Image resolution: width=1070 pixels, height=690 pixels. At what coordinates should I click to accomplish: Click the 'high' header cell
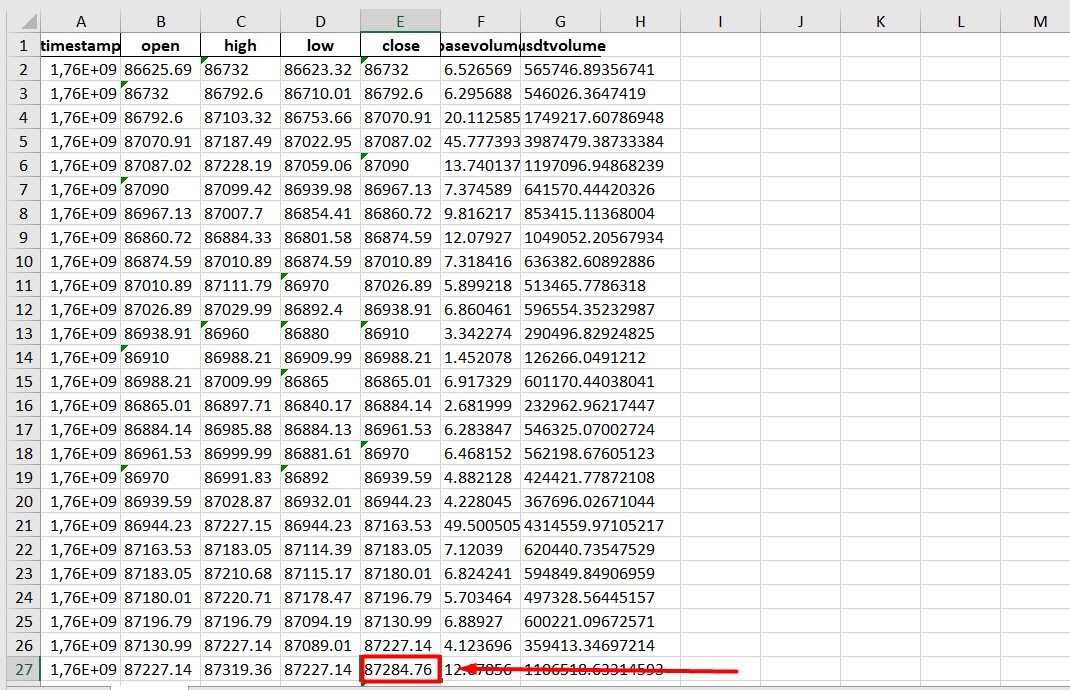pyautogui.click(x=240, y=45)
